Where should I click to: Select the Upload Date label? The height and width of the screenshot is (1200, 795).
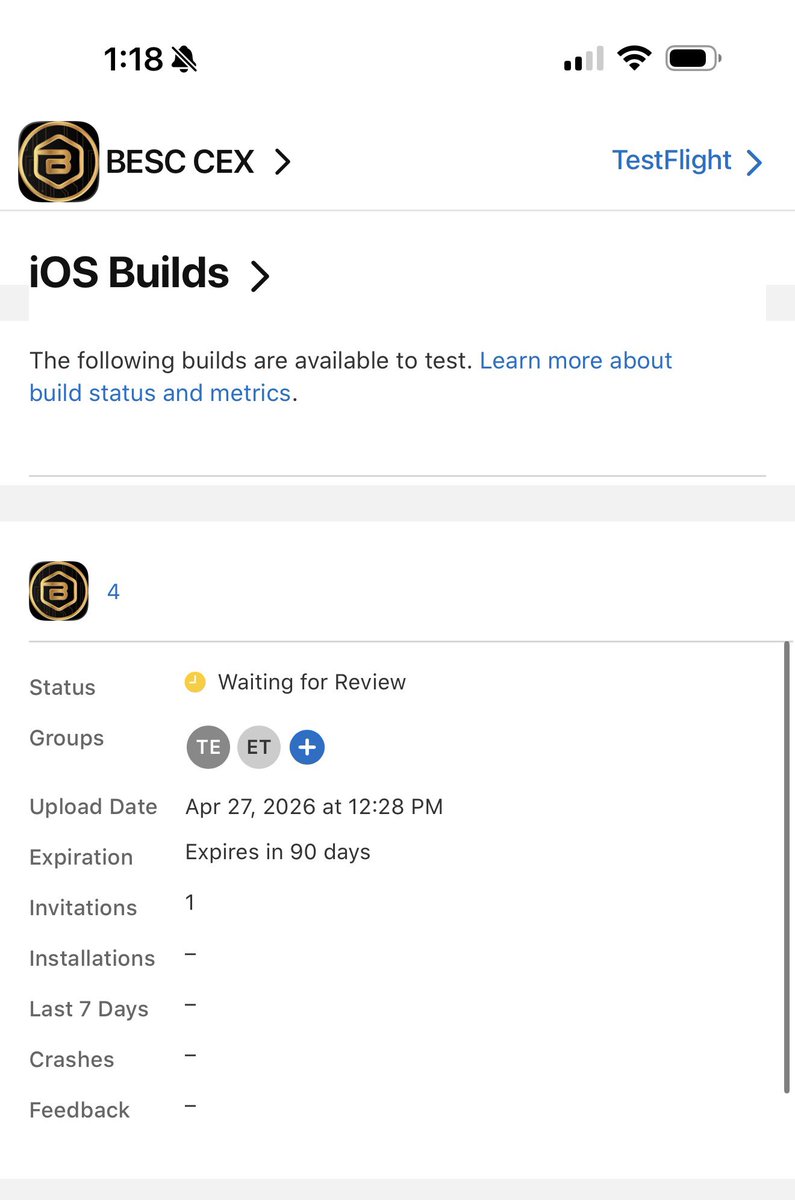(x=93, y=807)
